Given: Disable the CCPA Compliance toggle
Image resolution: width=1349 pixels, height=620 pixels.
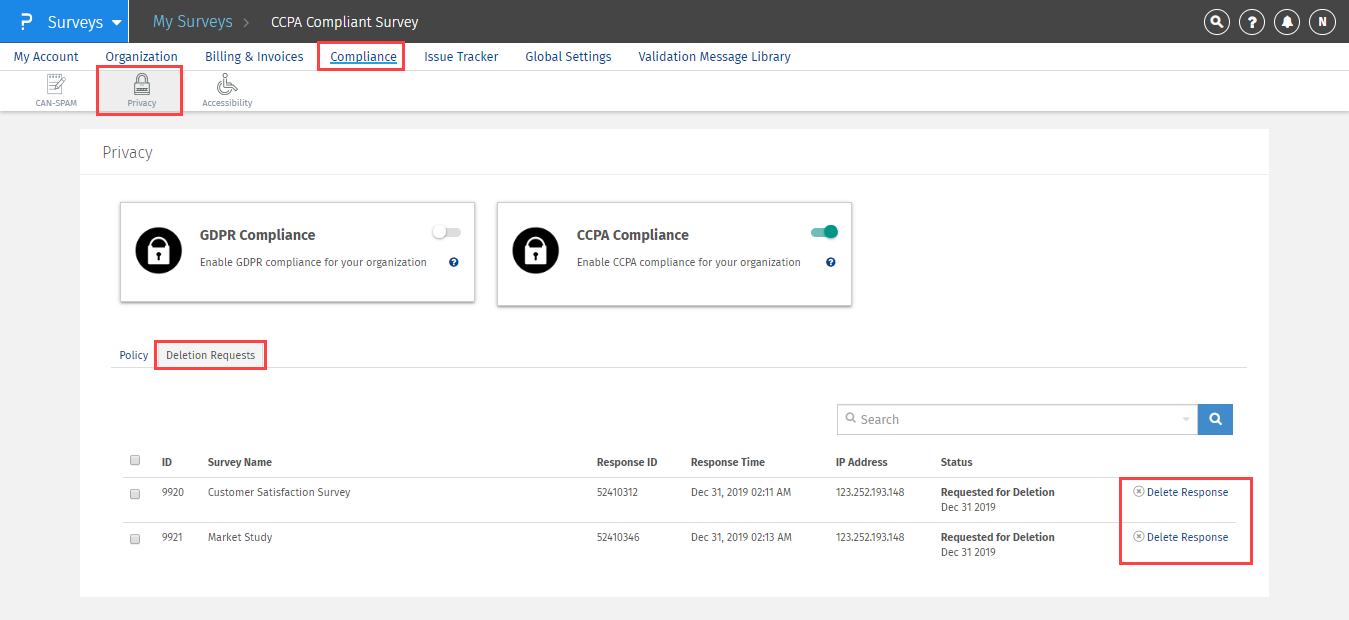Looking at the screenshot, I should [824, 232].
